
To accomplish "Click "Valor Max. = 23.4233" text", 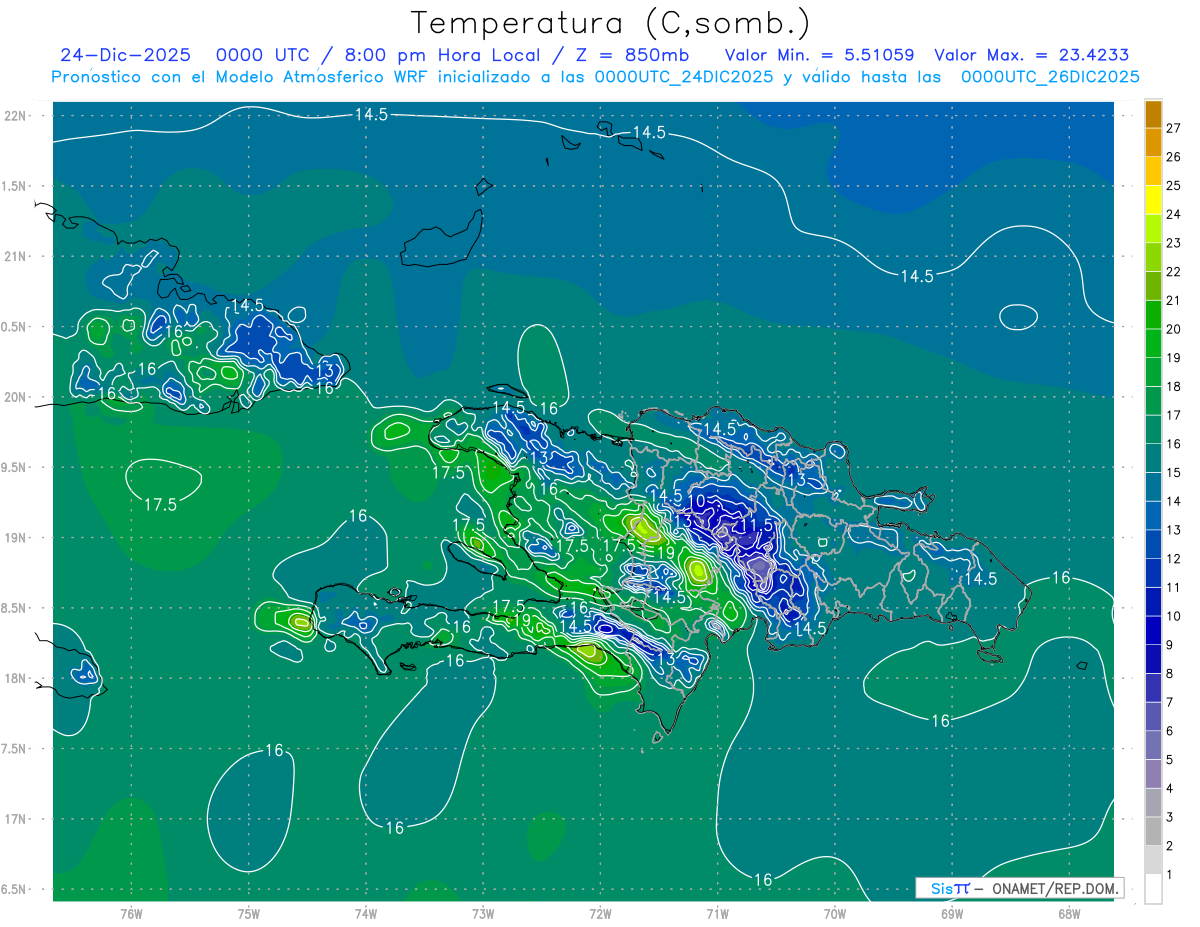I will coord(1031,56).
